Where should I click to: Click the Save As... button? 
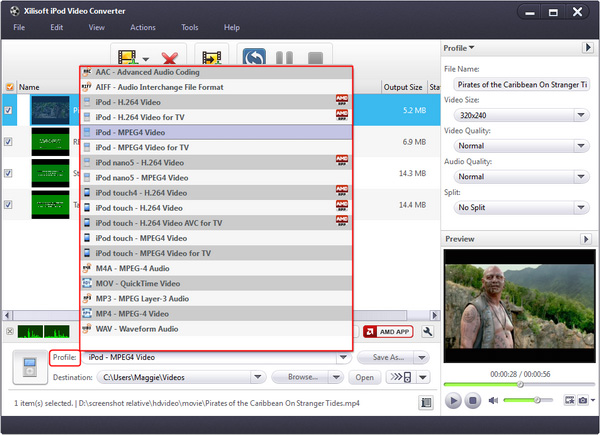click(x=386, y=357)
